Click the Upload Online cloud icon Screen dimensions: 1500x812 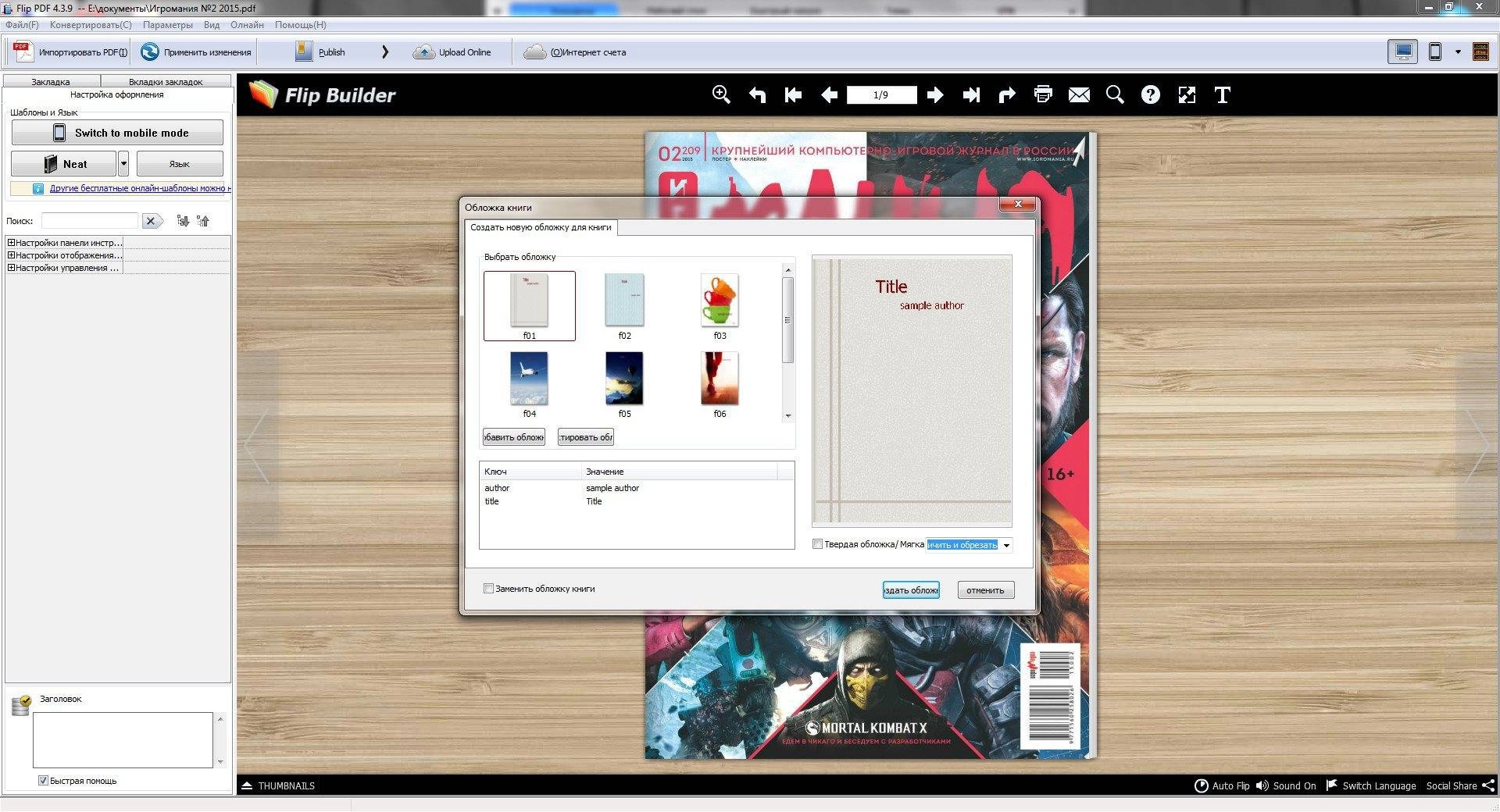click(x=423, y=52)
